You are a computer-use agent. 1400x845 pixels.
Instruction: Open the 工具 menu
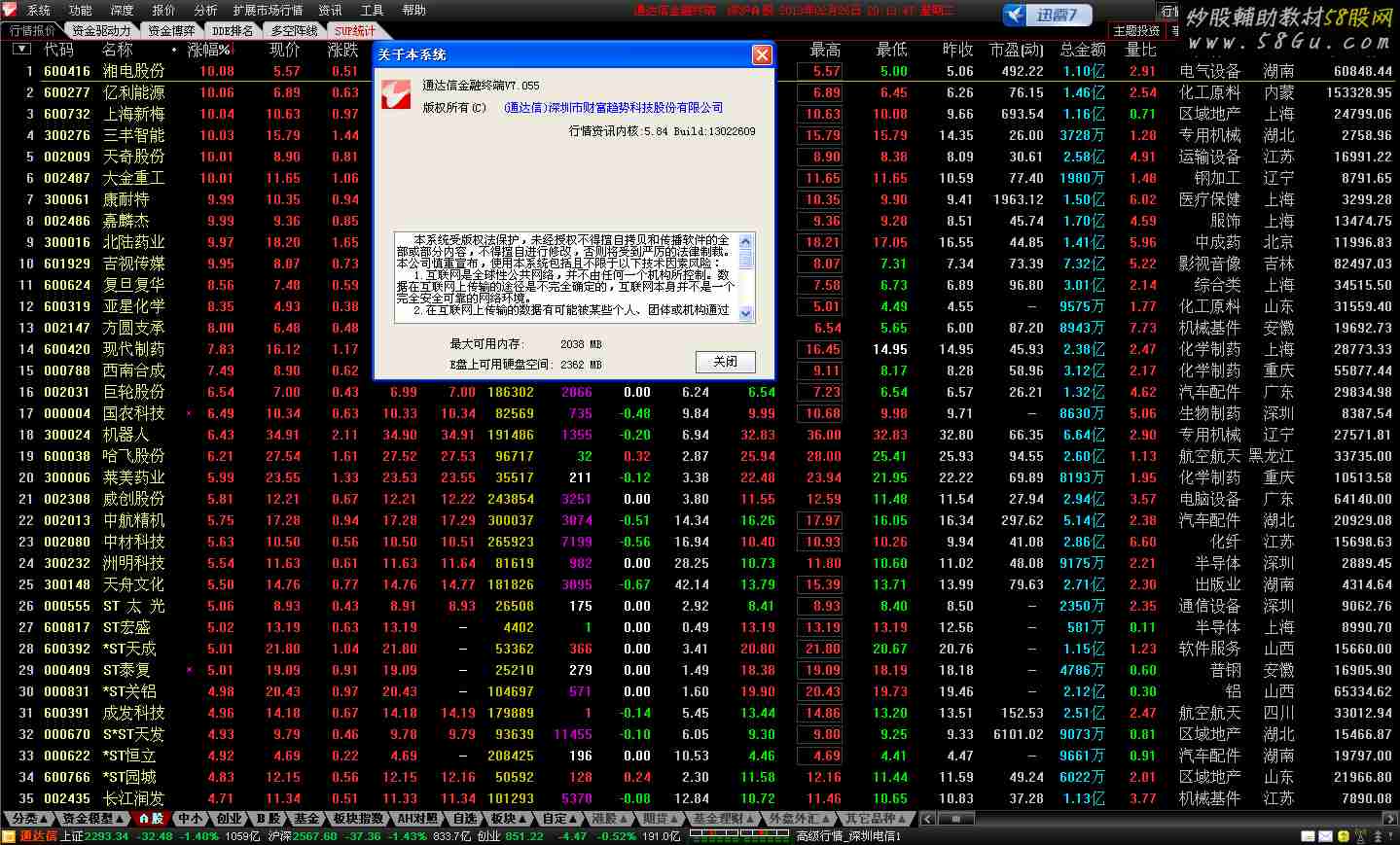[372, 10]
